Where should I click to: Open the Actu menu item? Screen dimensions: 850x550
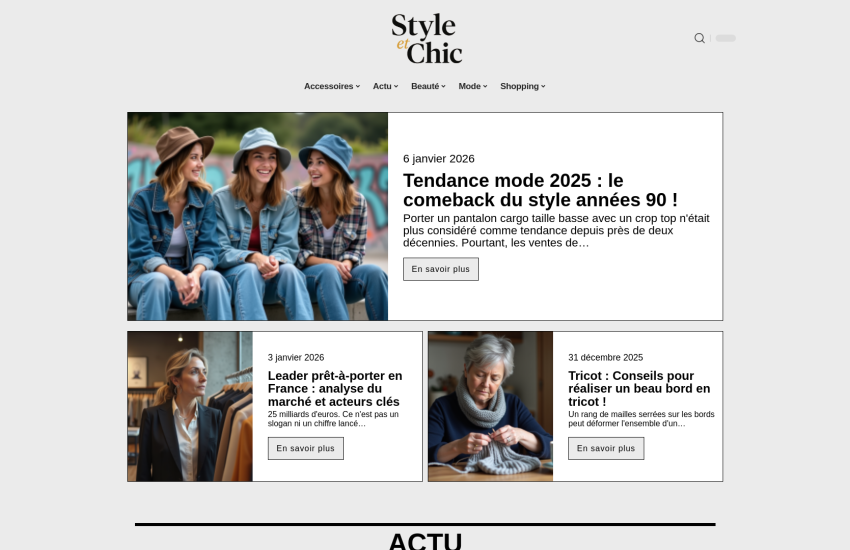(385, 86)
